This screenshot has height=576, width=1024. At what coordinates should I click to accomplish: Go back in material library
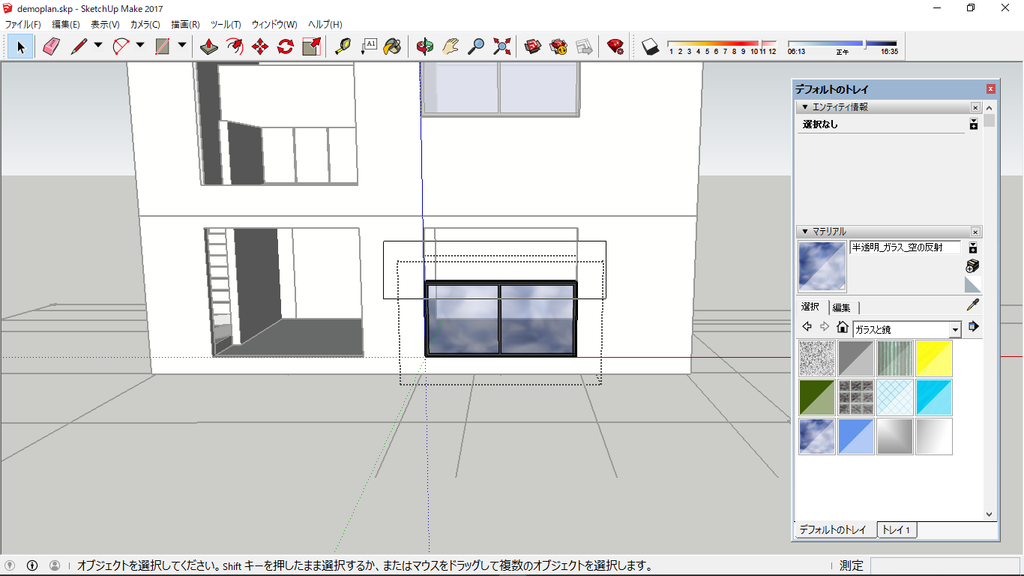pos(807,327)
